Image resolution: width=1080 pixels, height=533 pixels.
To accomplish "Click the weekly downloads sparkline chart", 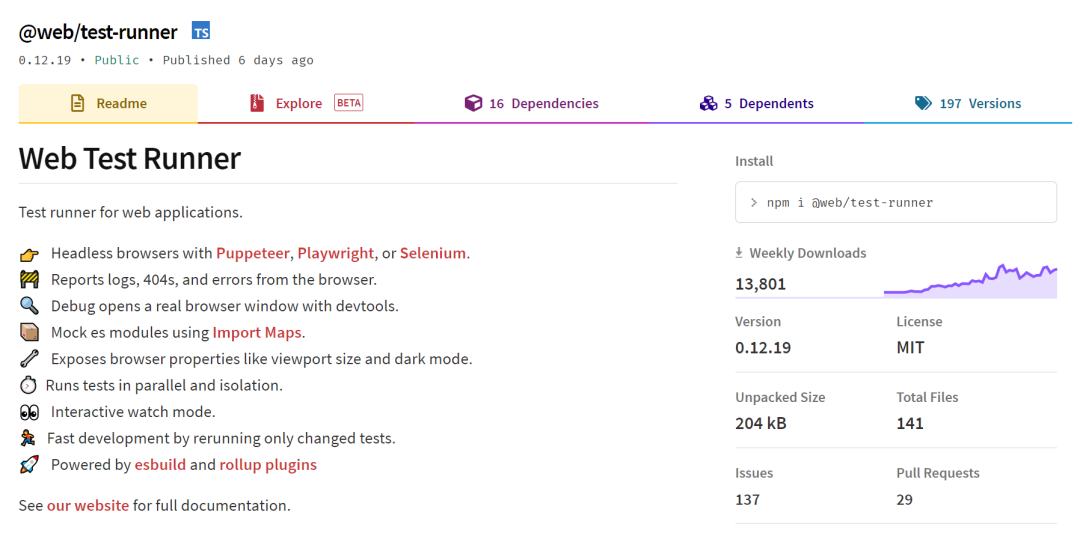I will pyautogui.click(x=970, y=280).
